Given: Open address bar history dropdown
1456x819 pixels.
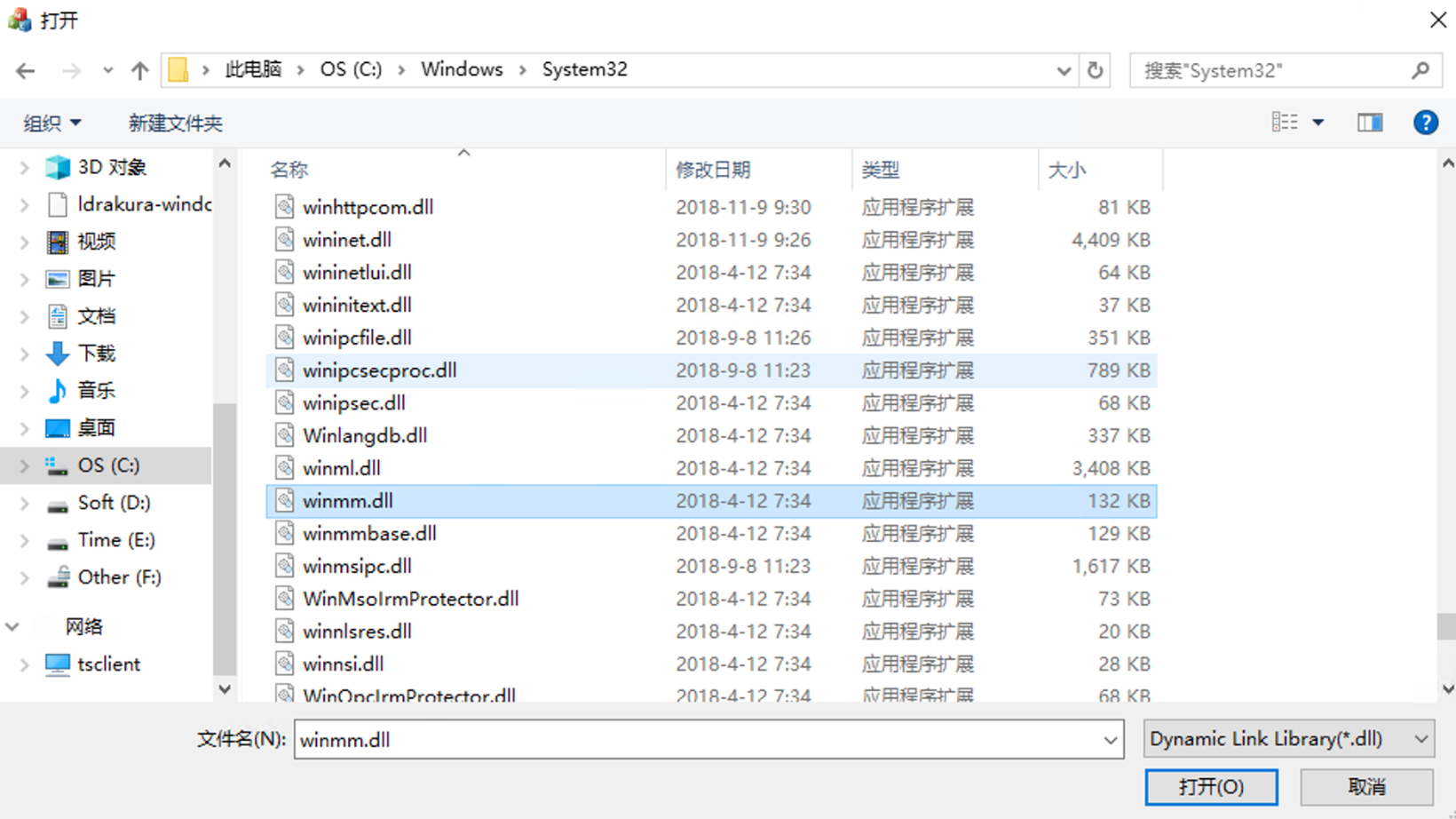Looking at the screenshot, I should pyautogui.click(x=1064, y=70).
